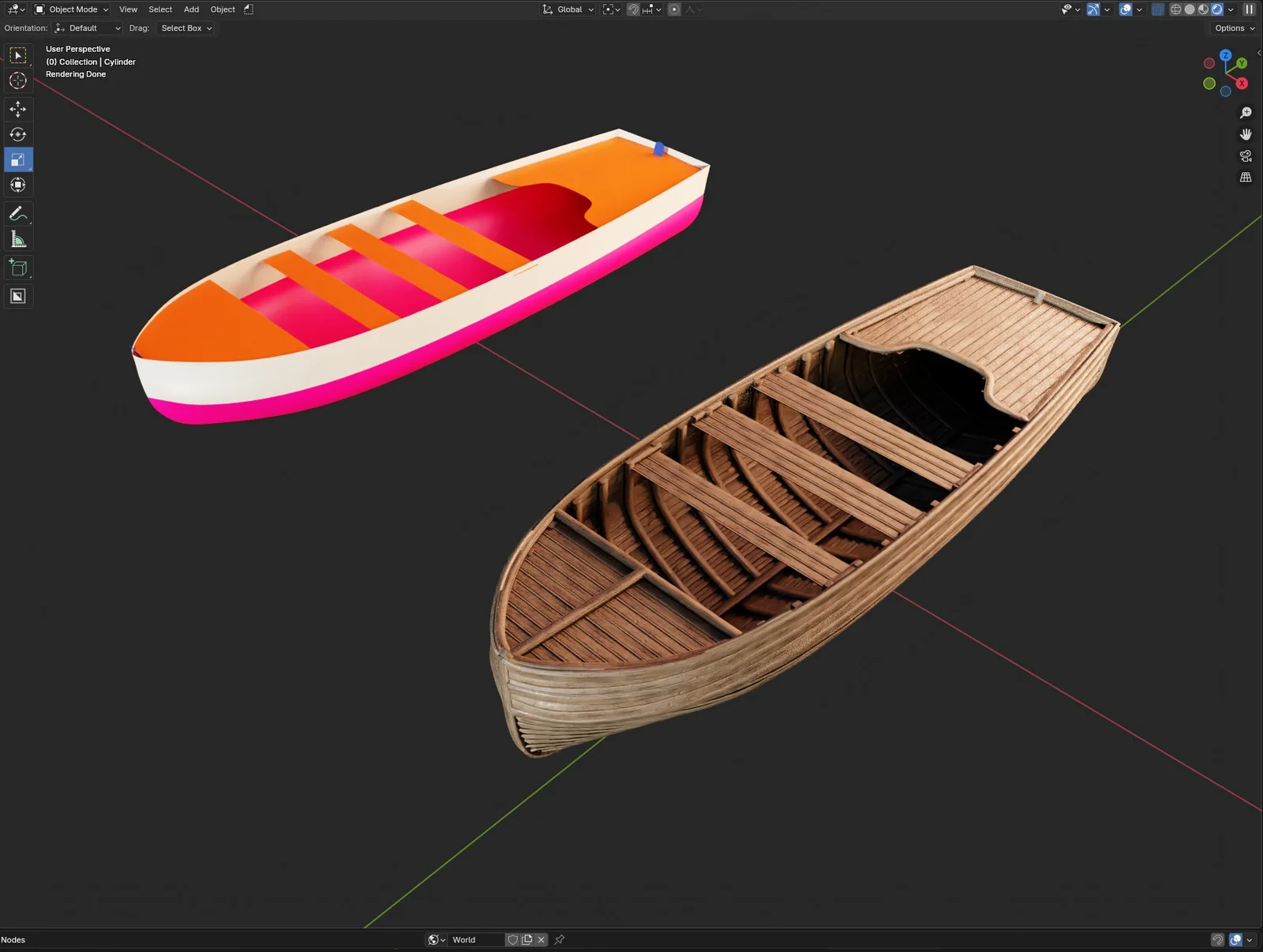Image resolution: width=1263 pixels, height=952 pixels.
Task: Toggle X-Ray mode
Action: 1157,9
